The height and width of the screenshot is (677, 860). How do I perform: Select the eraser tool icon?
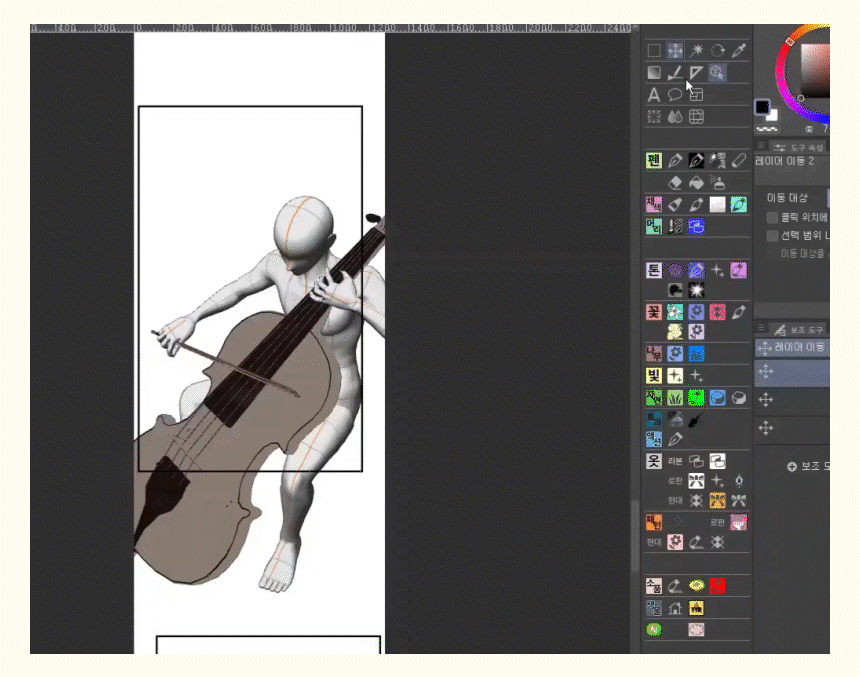coord(675,182)
